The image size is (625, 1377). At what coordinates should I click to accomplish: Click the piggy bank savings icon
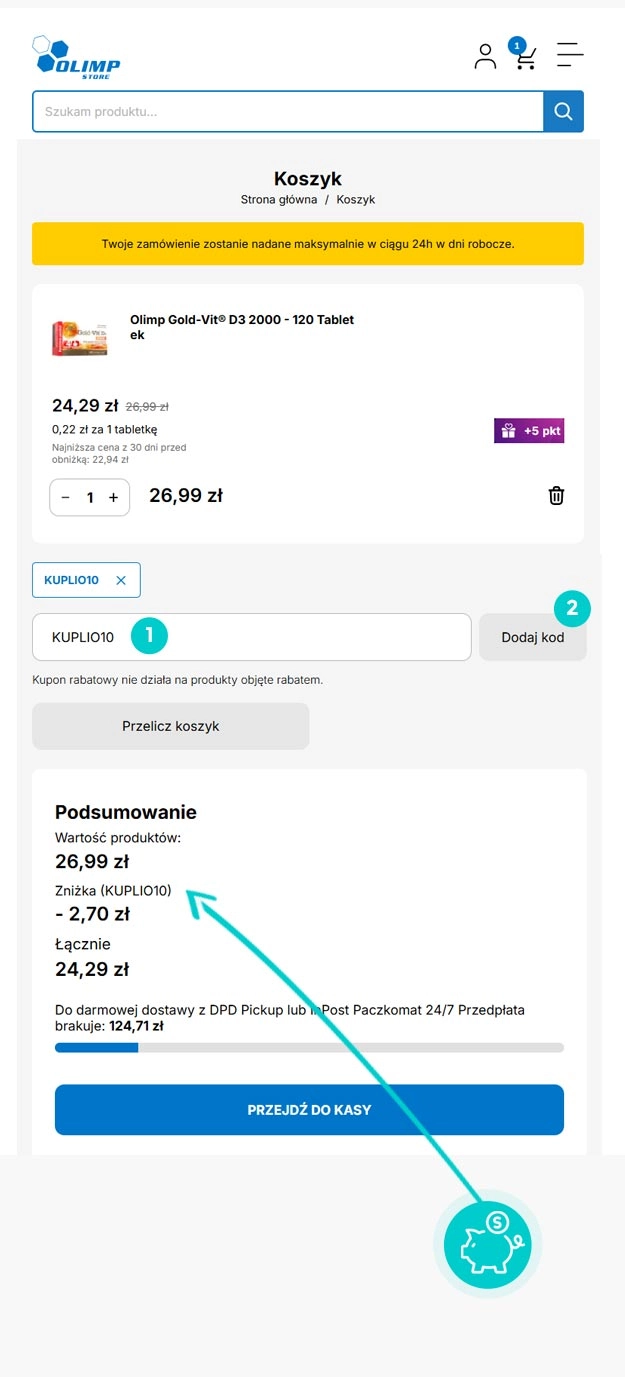click(487, 1245)
